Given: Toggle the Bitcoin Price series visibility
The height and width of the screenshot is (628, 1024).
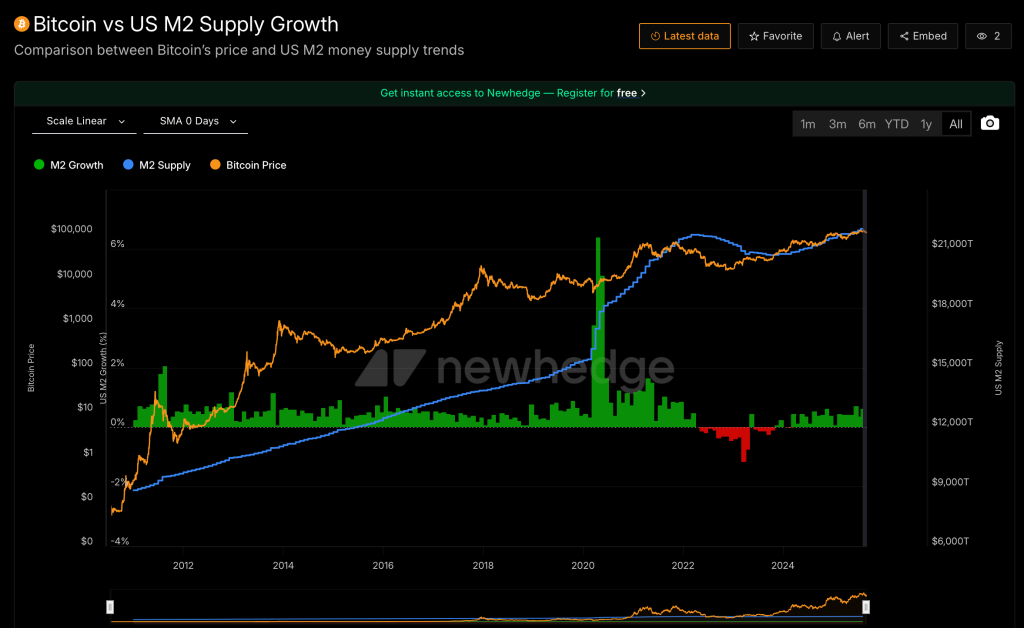Looking at the screenshot, I should click(x=248, y=165).
